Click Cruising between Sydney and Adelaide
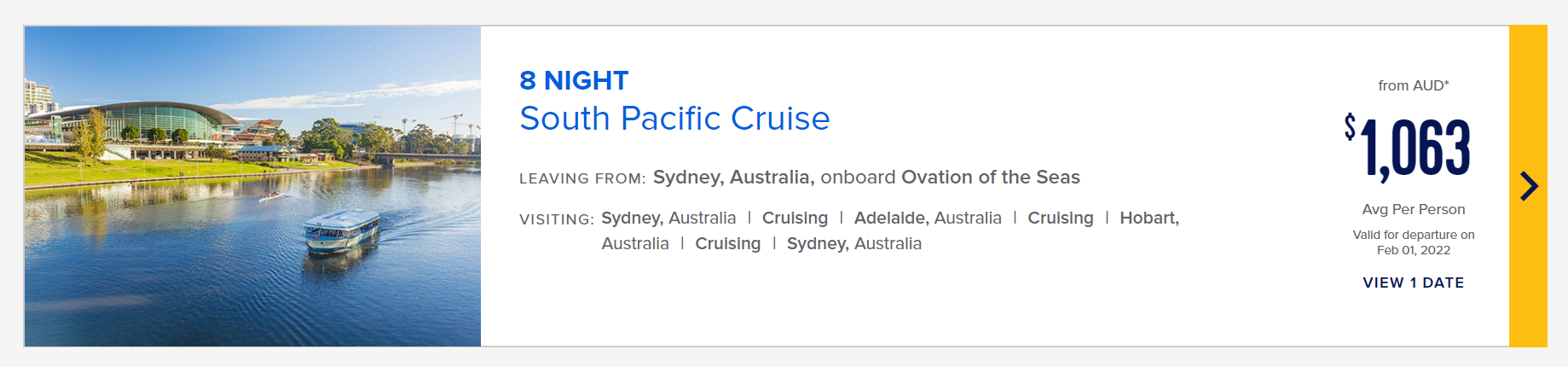The image size is (1568, 367). tap(795, 218)
